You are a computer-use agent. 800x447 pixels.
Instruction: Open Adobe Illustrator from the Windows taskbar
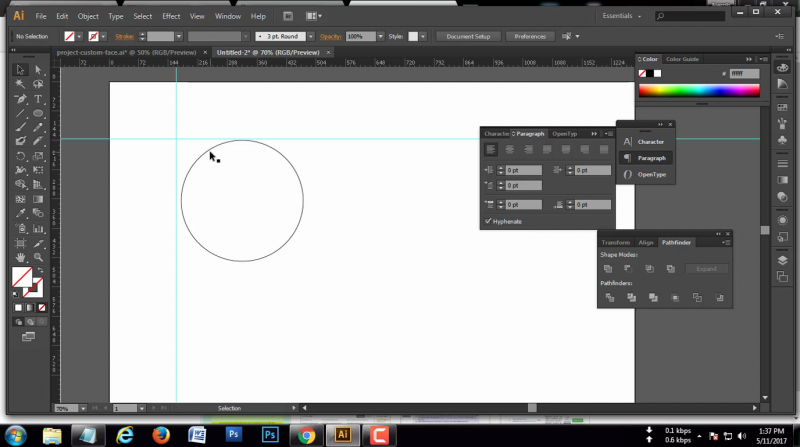pos(342,435)
